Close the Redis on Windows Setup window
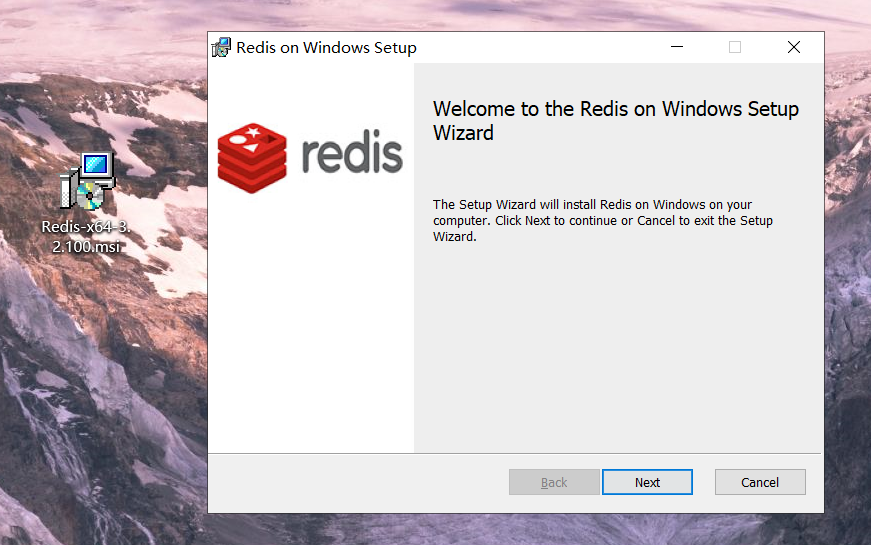 (x=794, y=47)
